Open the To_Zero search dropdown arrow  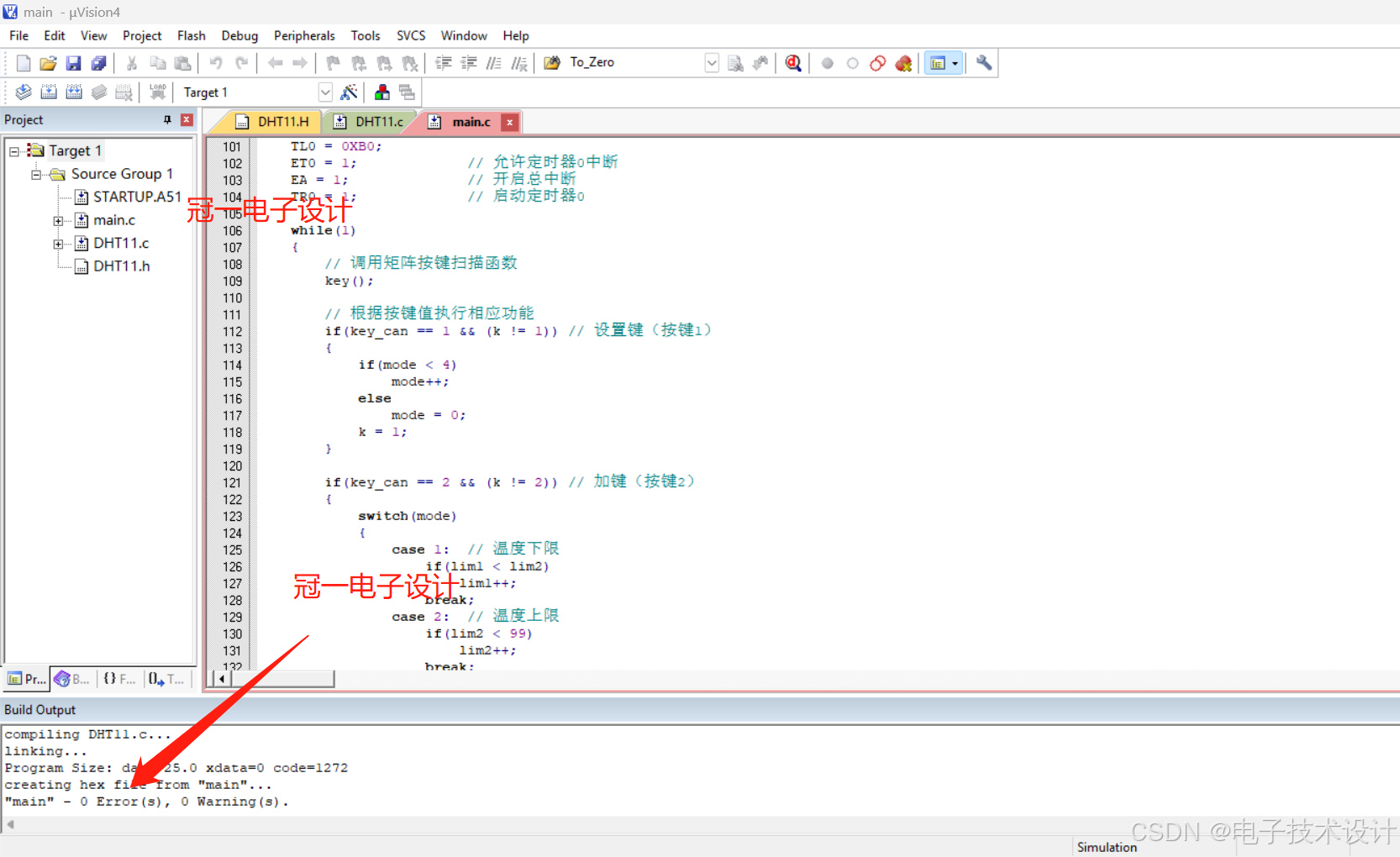[x=712, y=63]
